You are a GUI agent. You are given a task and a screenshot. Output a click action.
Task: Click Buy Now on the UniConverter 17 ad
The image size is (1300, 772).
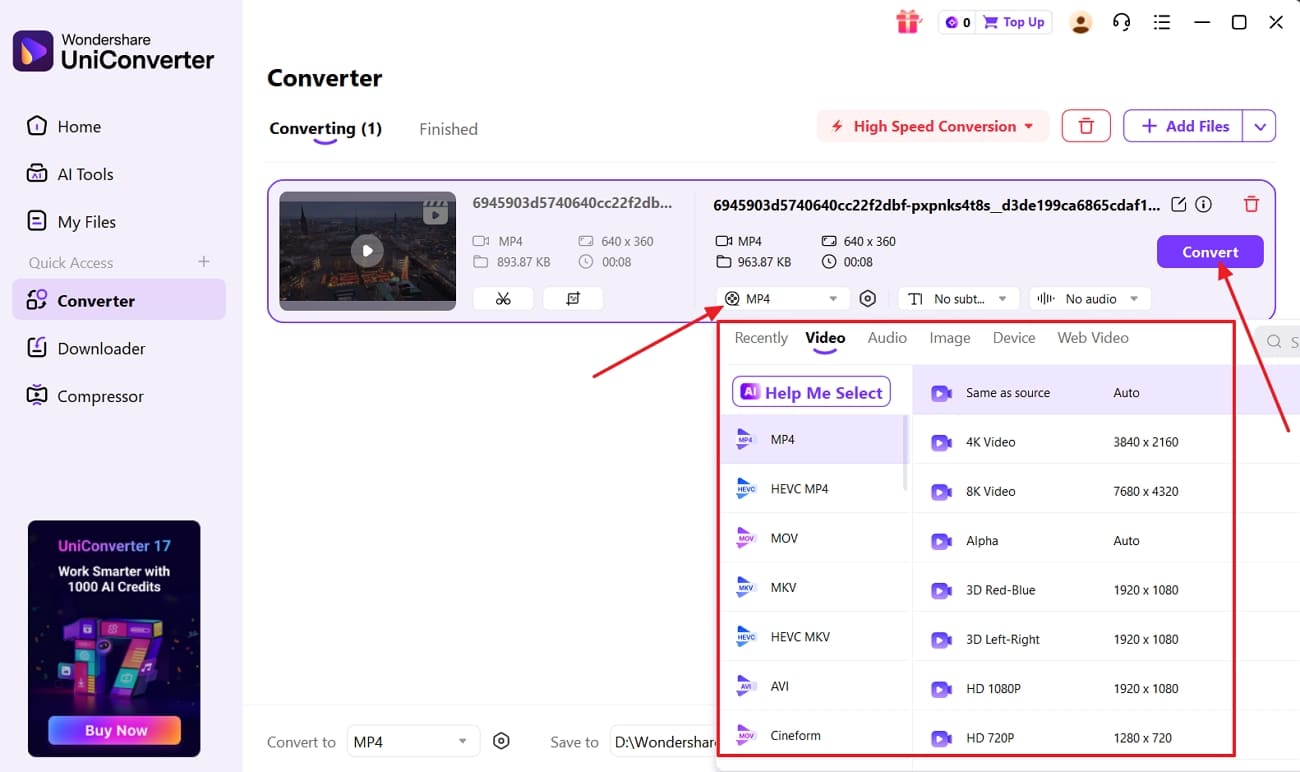115,730
